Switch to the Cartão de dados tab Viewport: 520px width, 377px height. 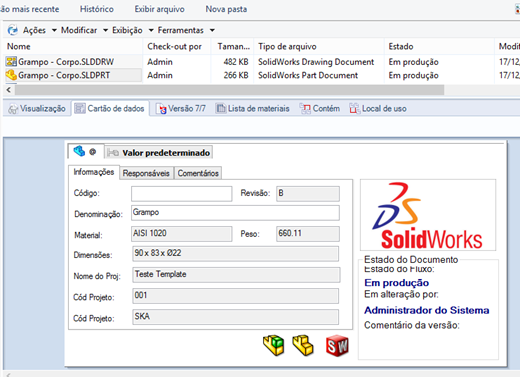click(110, 109)
